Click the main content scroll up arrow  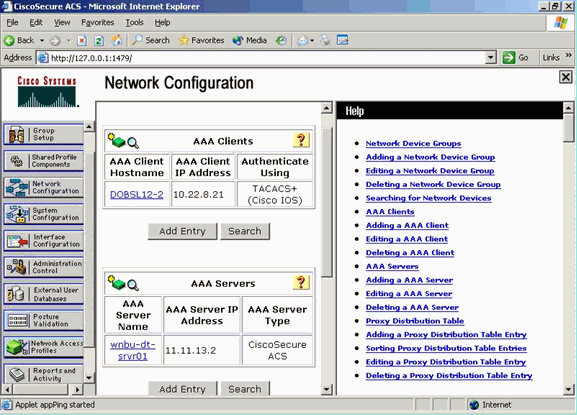point(327,108)
